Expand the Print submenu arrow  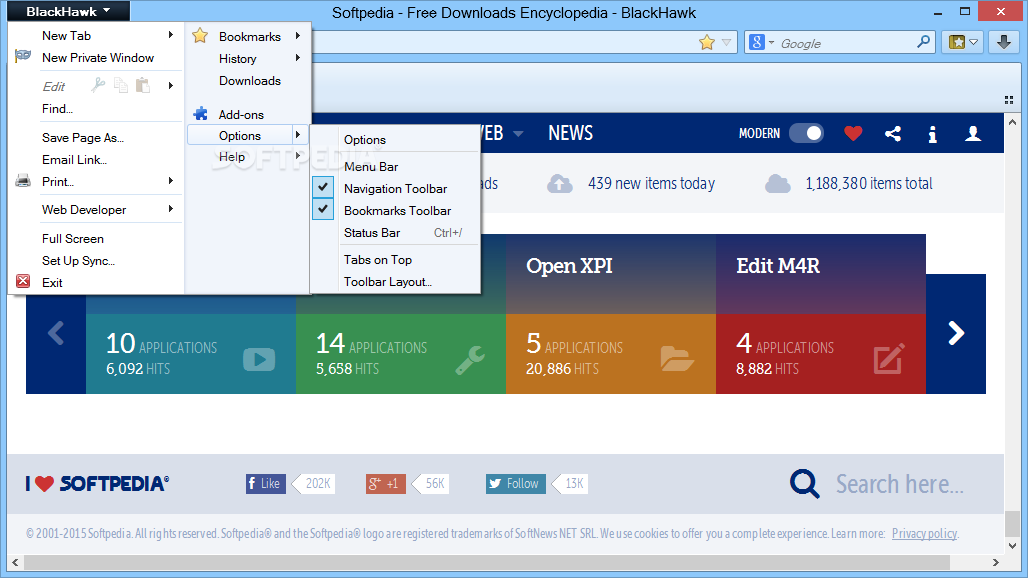[170, 181]
